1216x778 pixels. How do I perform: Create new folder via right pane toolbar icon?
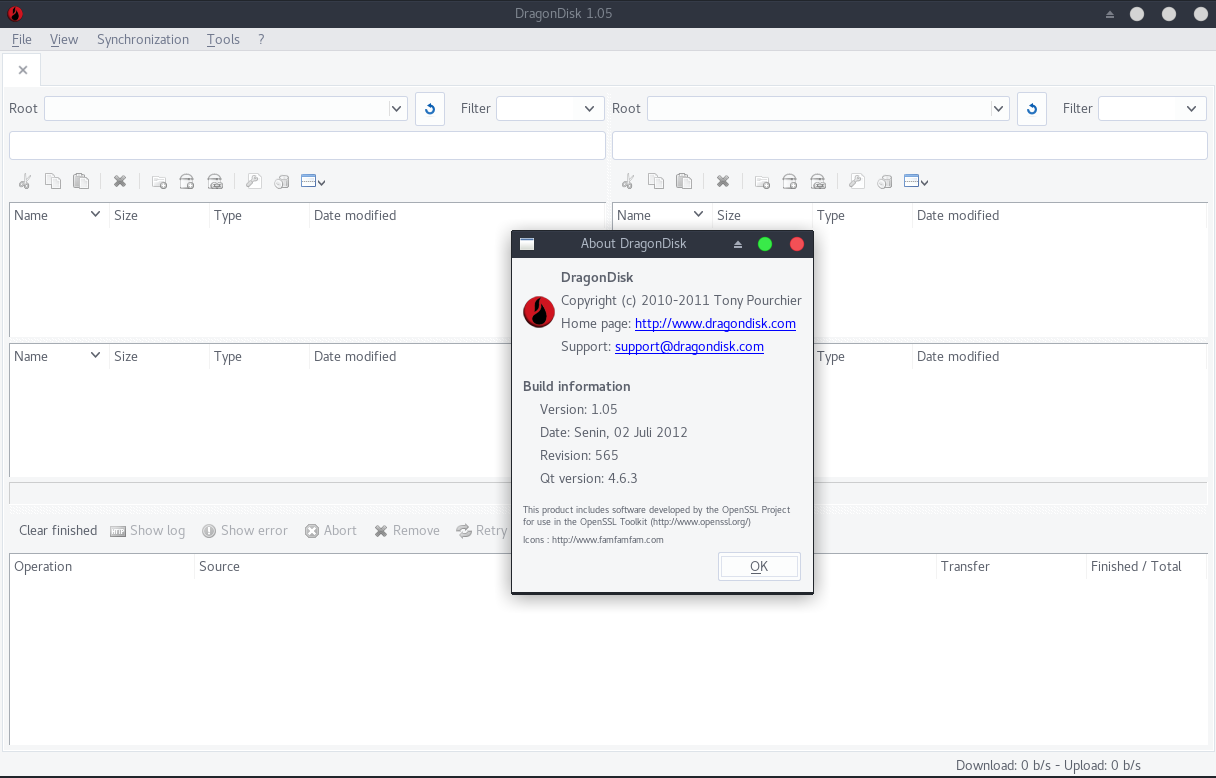click(x=762, y=181)
